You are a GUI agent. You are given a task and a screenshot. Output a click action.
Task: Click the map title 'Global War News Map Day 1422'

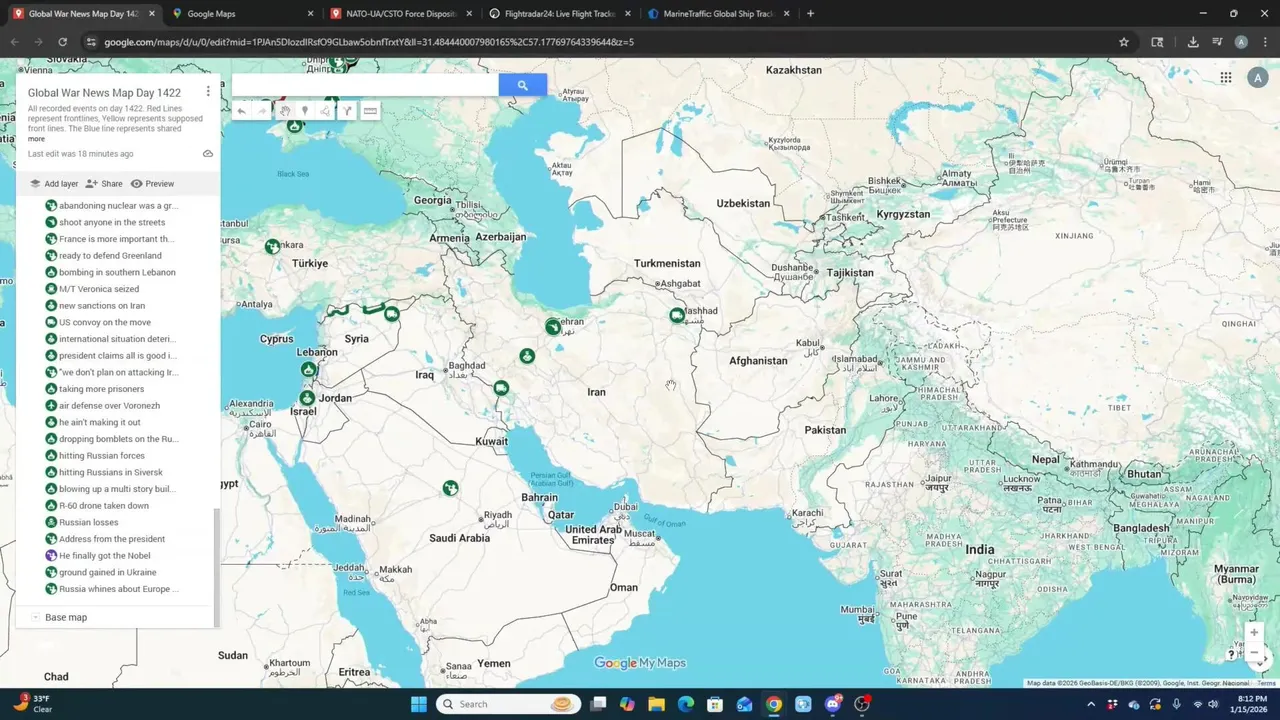click(104, 92)
